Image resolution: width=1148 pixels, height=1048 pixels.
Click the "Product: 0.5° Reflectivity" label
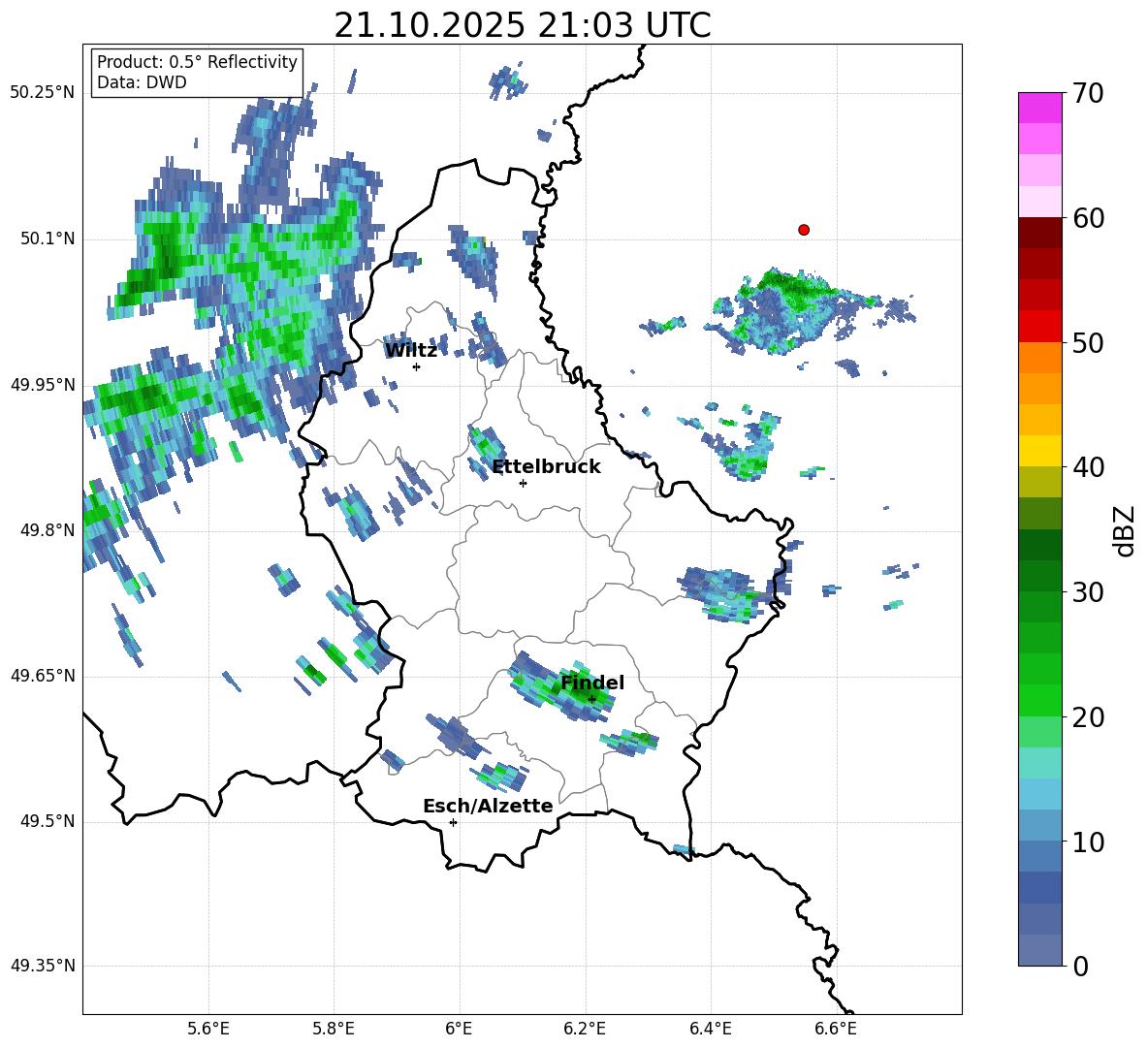click(x=197, y=62)
